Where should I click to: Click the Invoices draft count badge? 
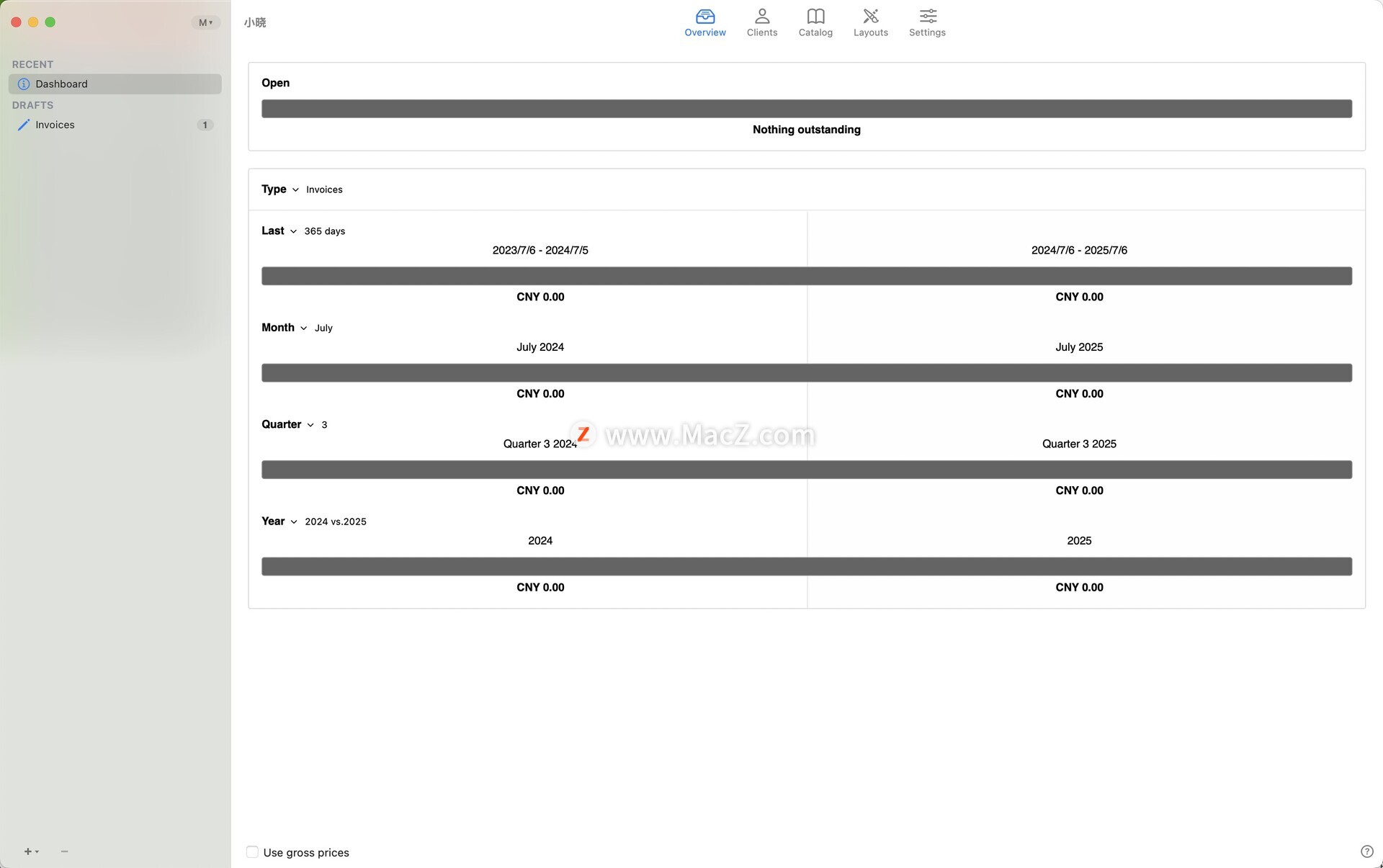pos(205,125)
